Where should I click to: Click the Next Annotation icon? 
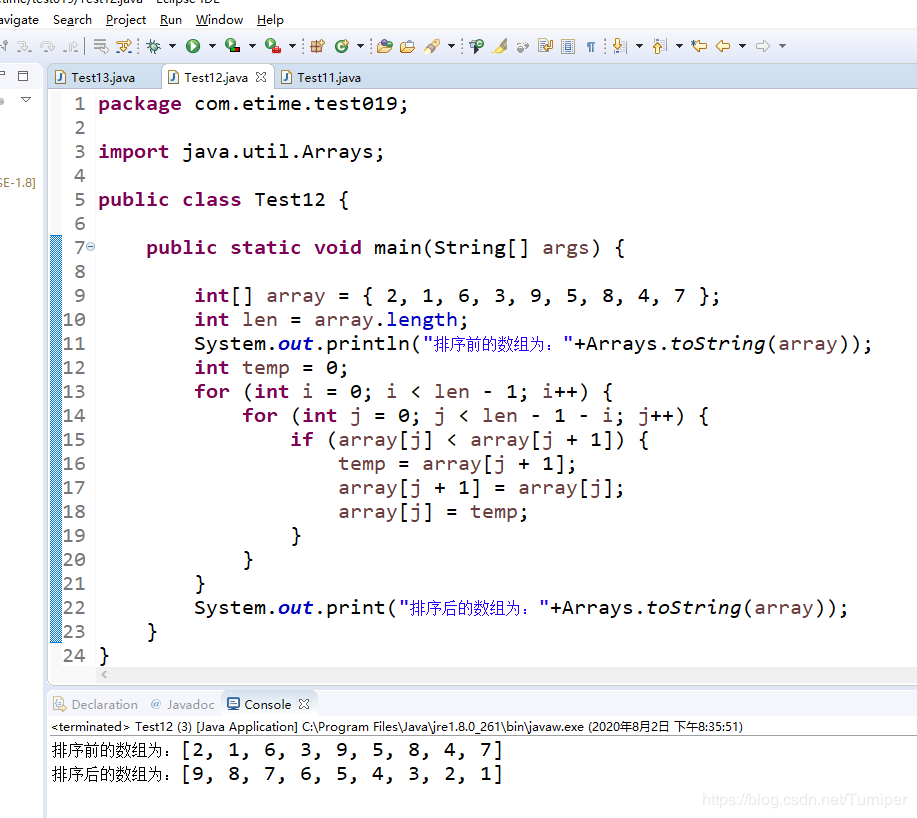[x=619, y=46]
